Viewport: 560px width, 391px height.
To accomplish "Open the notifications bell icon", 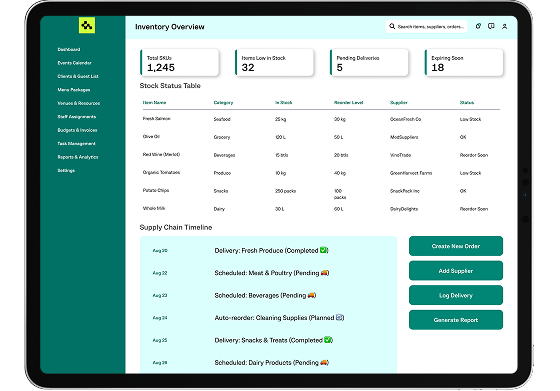I will click(x=478, y=26).
